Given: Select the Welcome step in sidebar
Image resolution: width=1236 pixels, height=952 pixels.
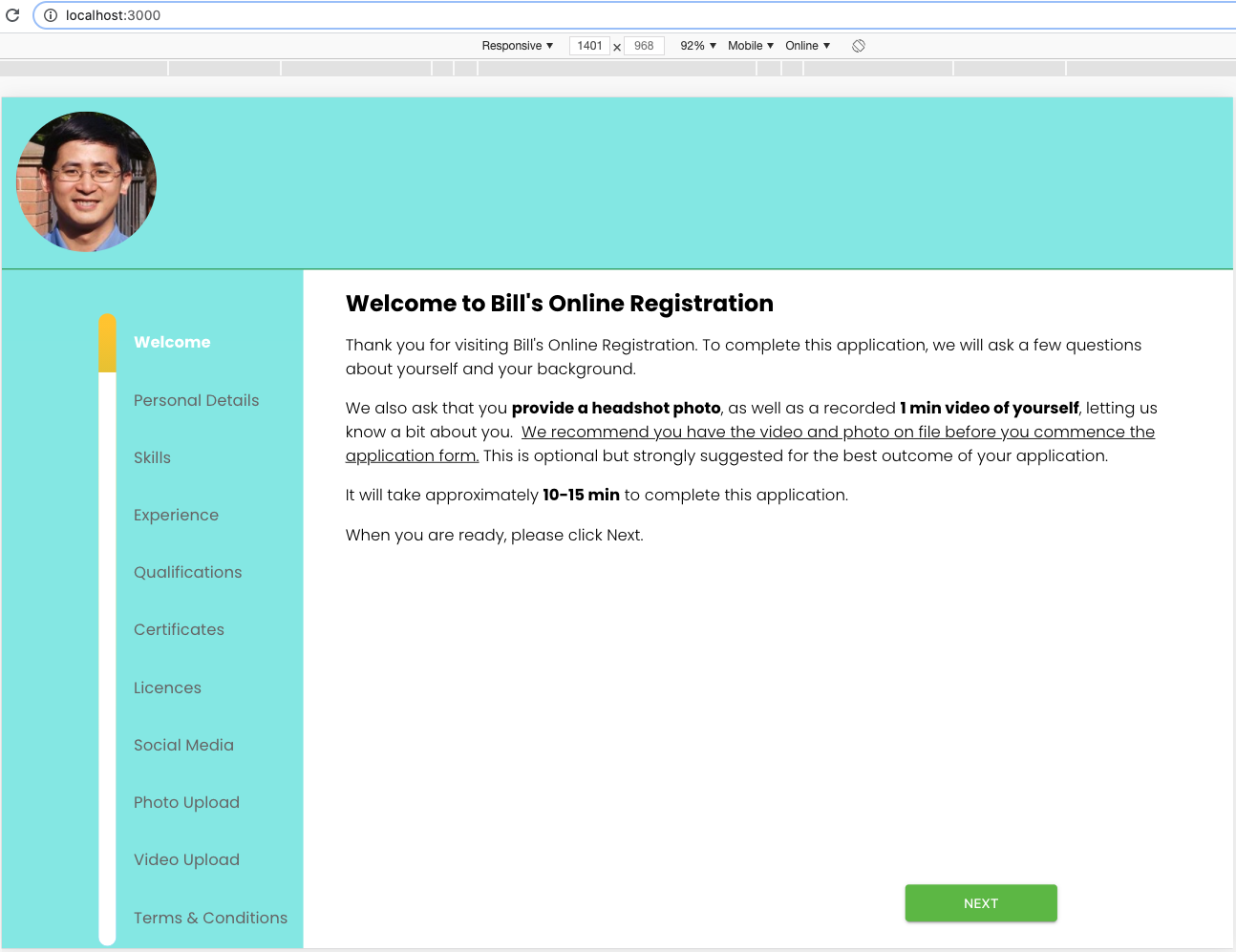Looking at the screenshot, I should pyautogui.click(x=172, y=342).
